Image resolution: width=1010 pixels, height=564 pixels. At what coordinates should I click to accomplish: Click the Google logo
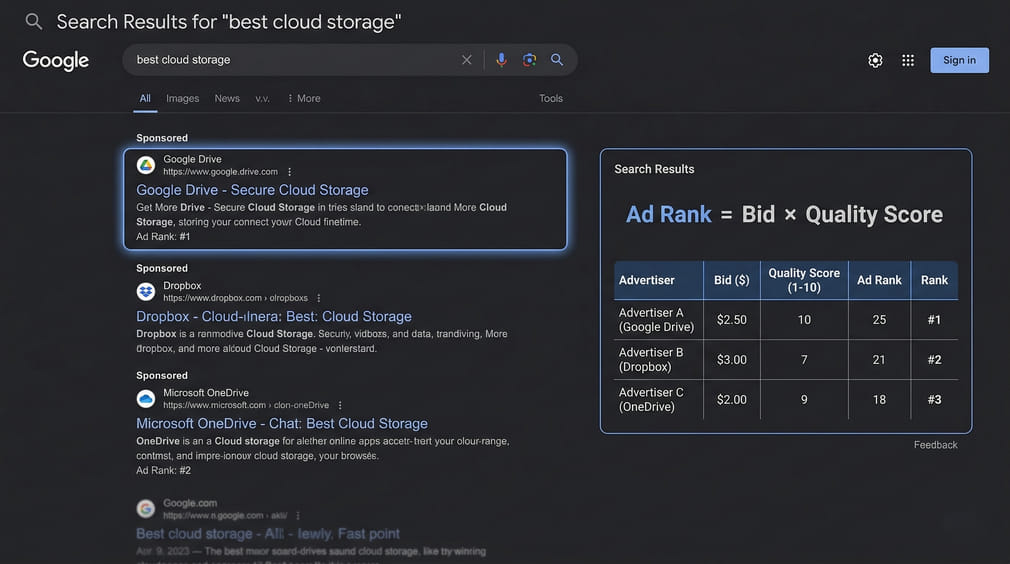click(x=56, y=60)
